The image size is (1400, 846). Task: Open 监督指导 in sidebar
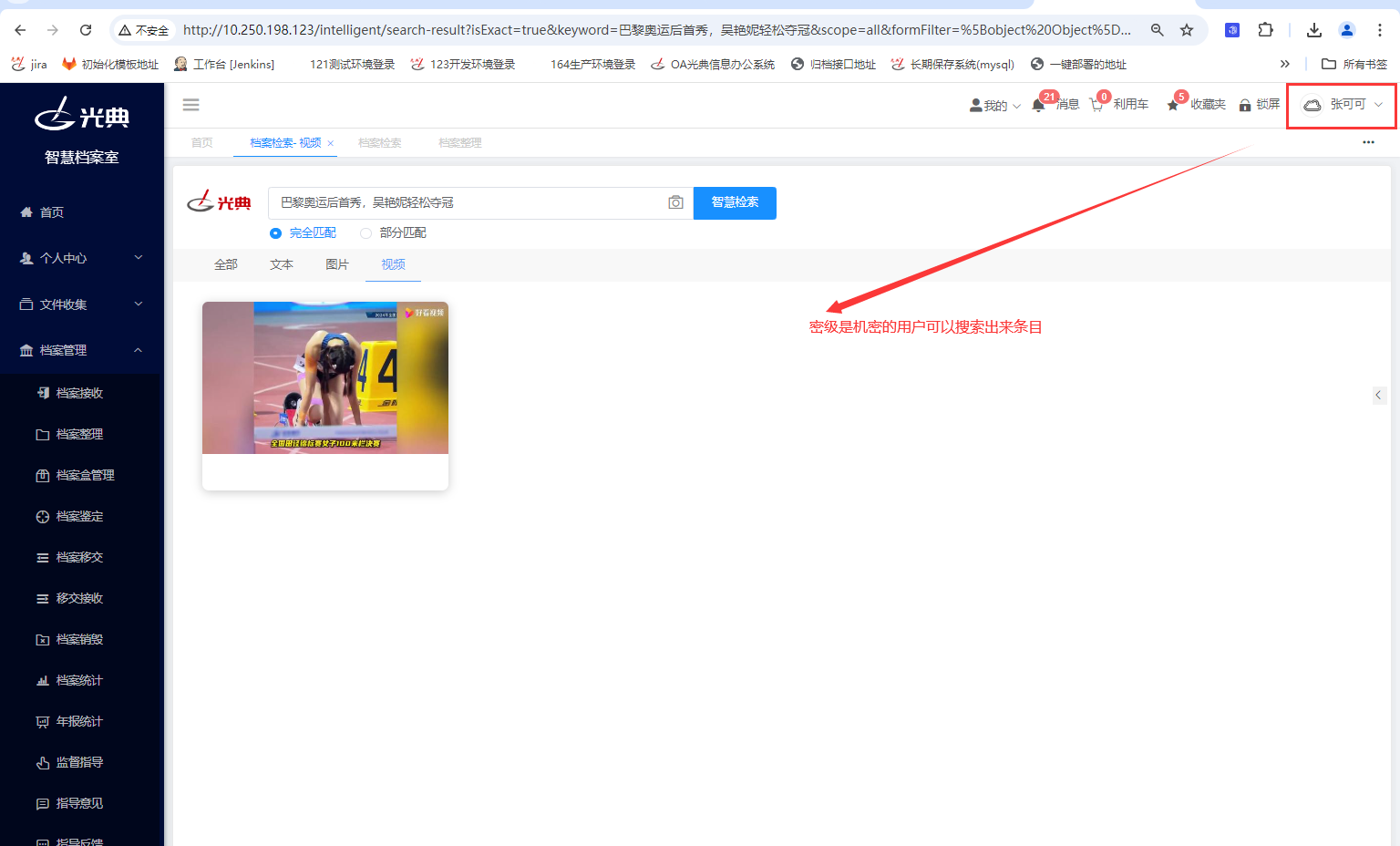pyautogui.click(x=79, y=762)
